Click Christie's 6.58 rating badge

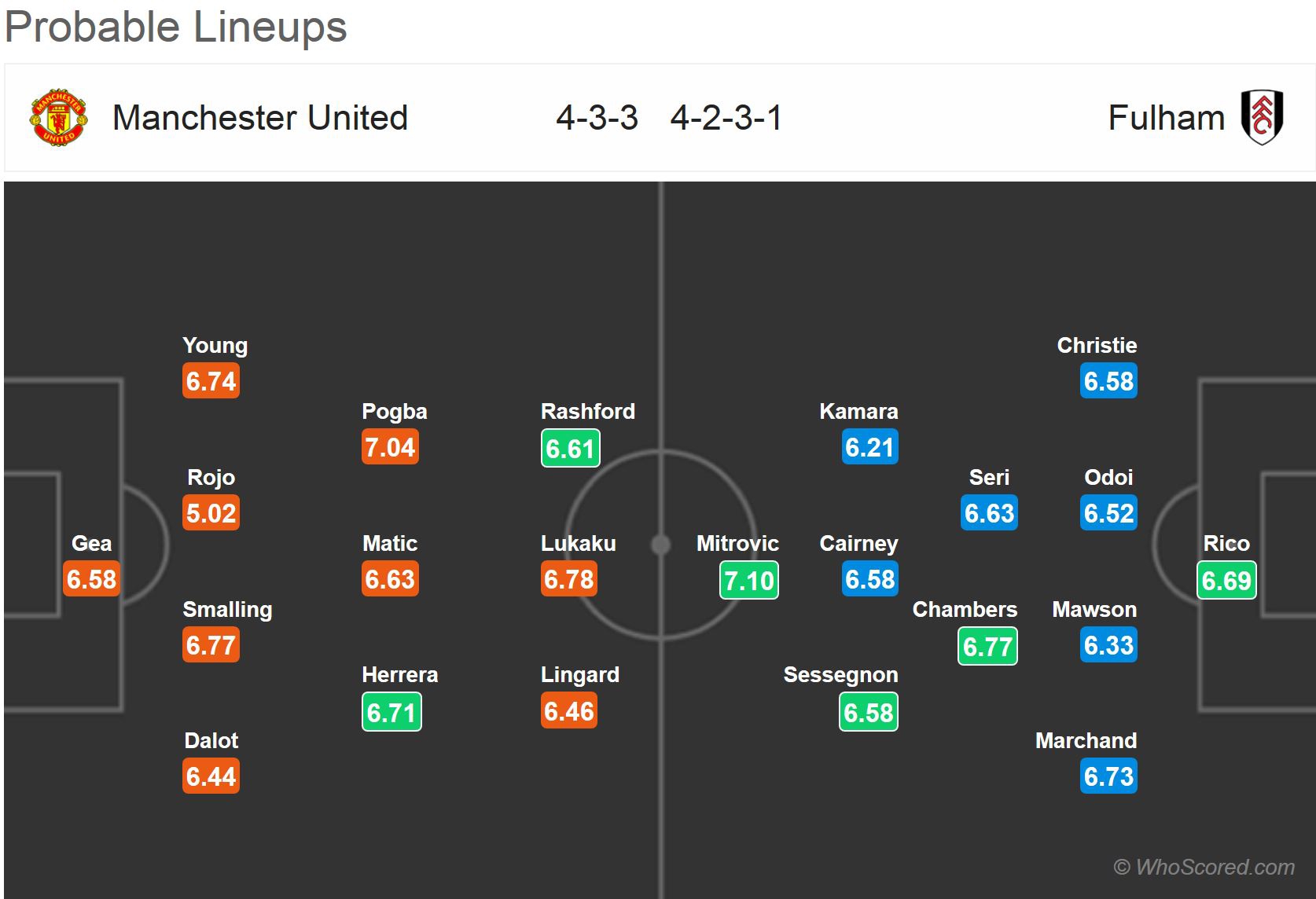pos(1108,381)
